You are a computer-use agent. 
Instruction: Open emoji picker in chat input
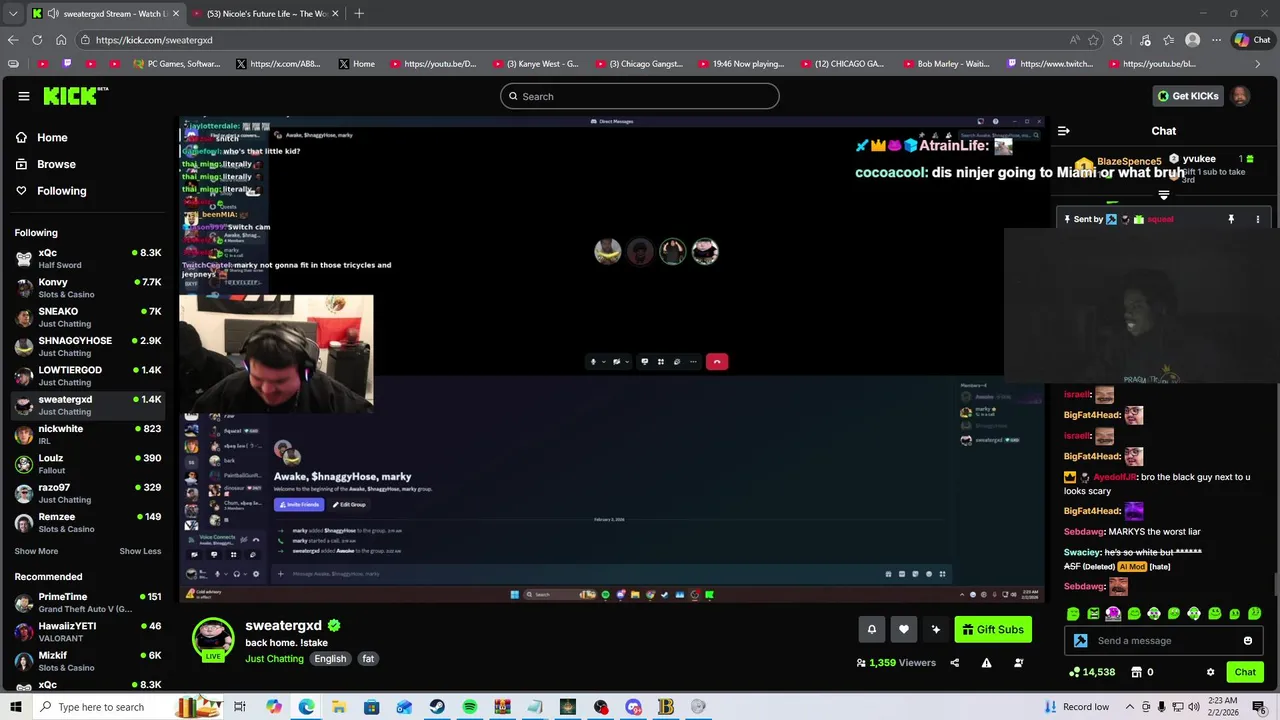click(1248, 641)
